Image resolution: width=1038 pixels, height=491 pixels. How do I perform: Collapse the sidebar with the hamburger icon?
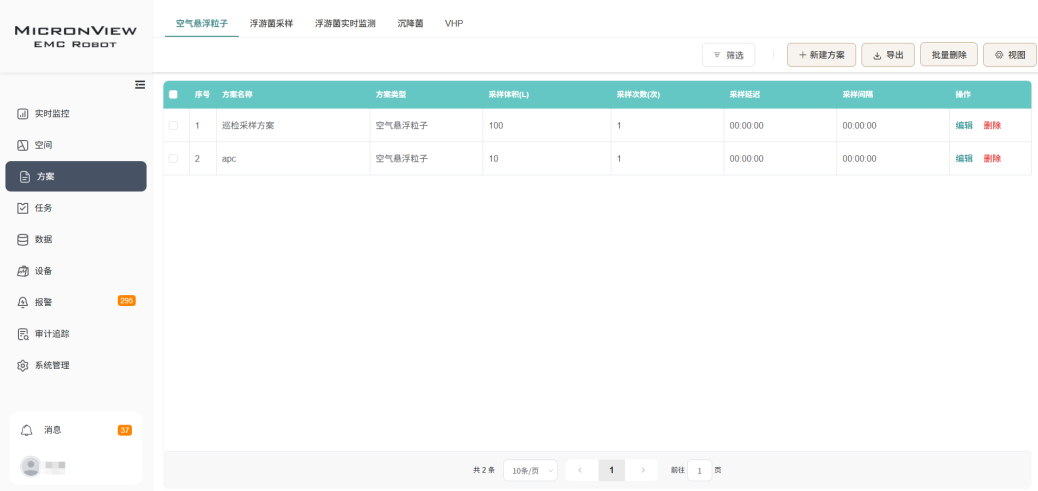[140, 84]
